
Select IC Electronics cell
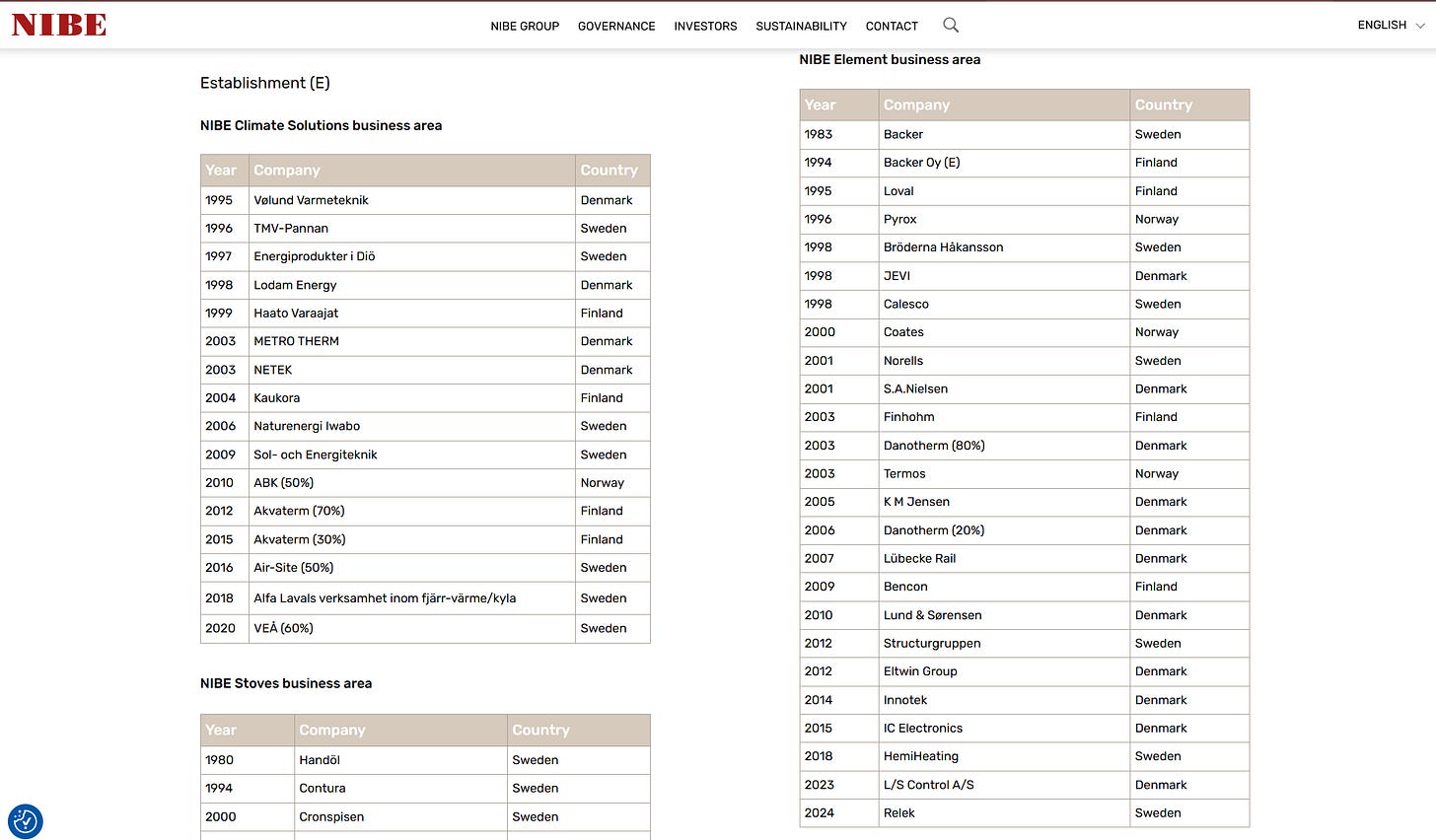(x=1004, y=729)
